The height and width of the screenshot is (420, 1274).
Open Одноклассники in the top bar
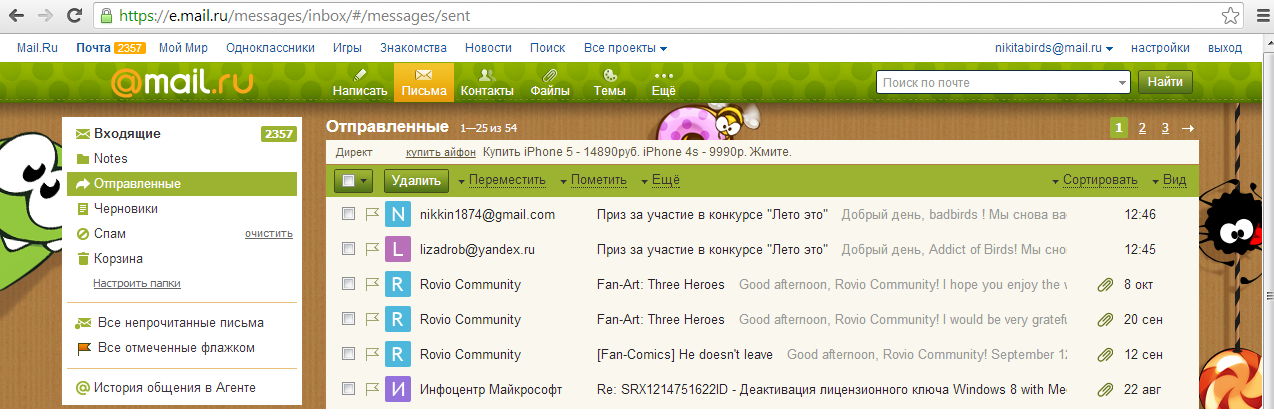click(271, 47)
